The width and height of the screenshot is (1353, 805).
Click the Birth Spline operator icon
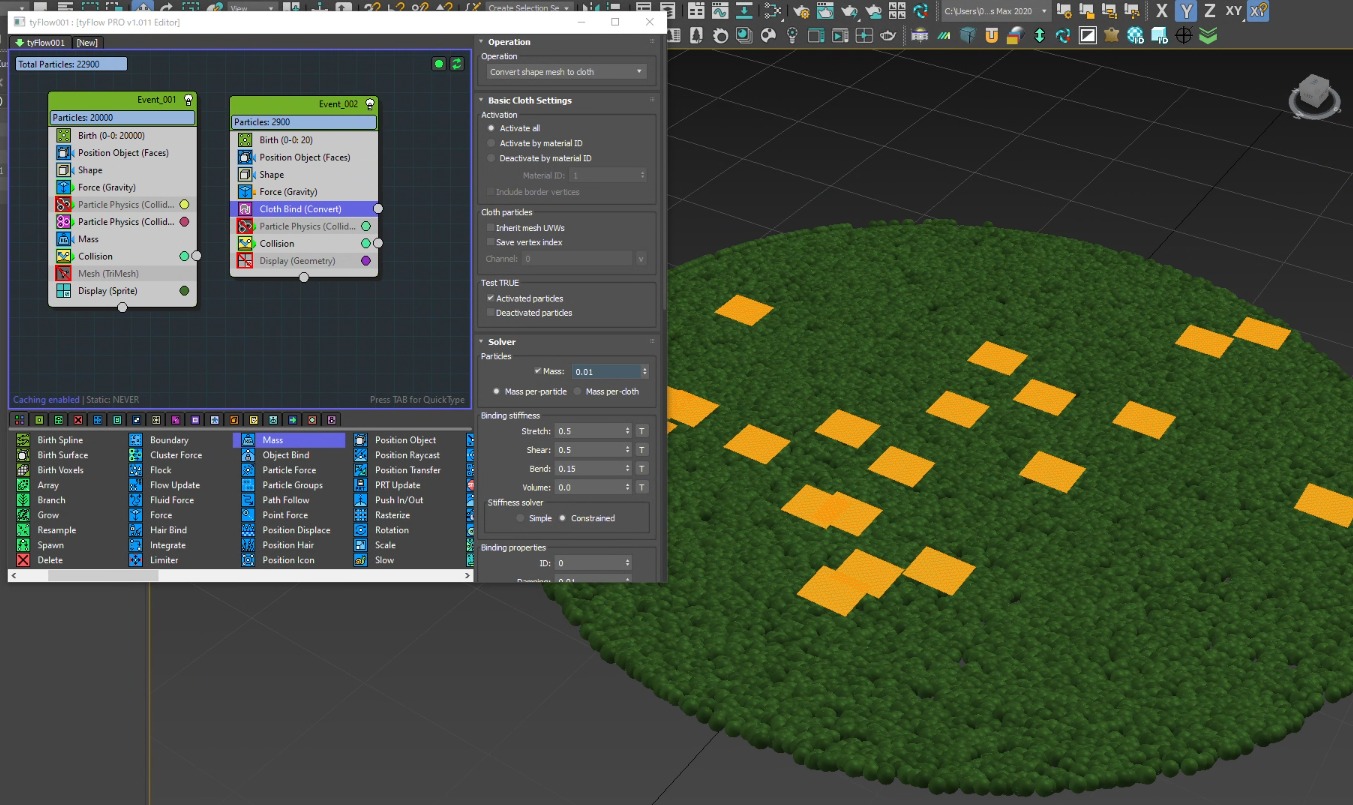pyautogui.click(x=23, y=440)
